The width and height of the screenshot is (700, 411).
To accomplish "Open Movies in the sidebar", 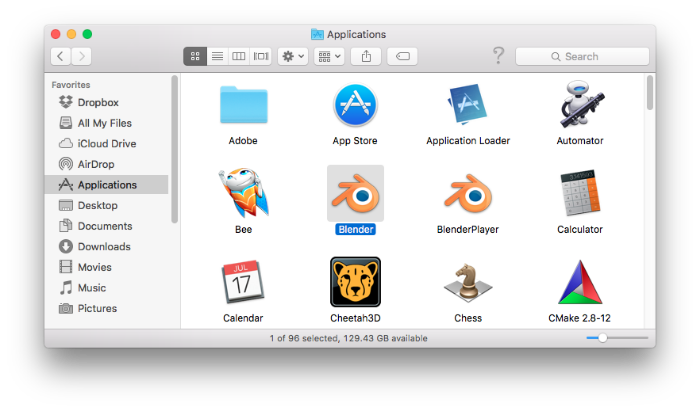I will click(x=107, y=267).
